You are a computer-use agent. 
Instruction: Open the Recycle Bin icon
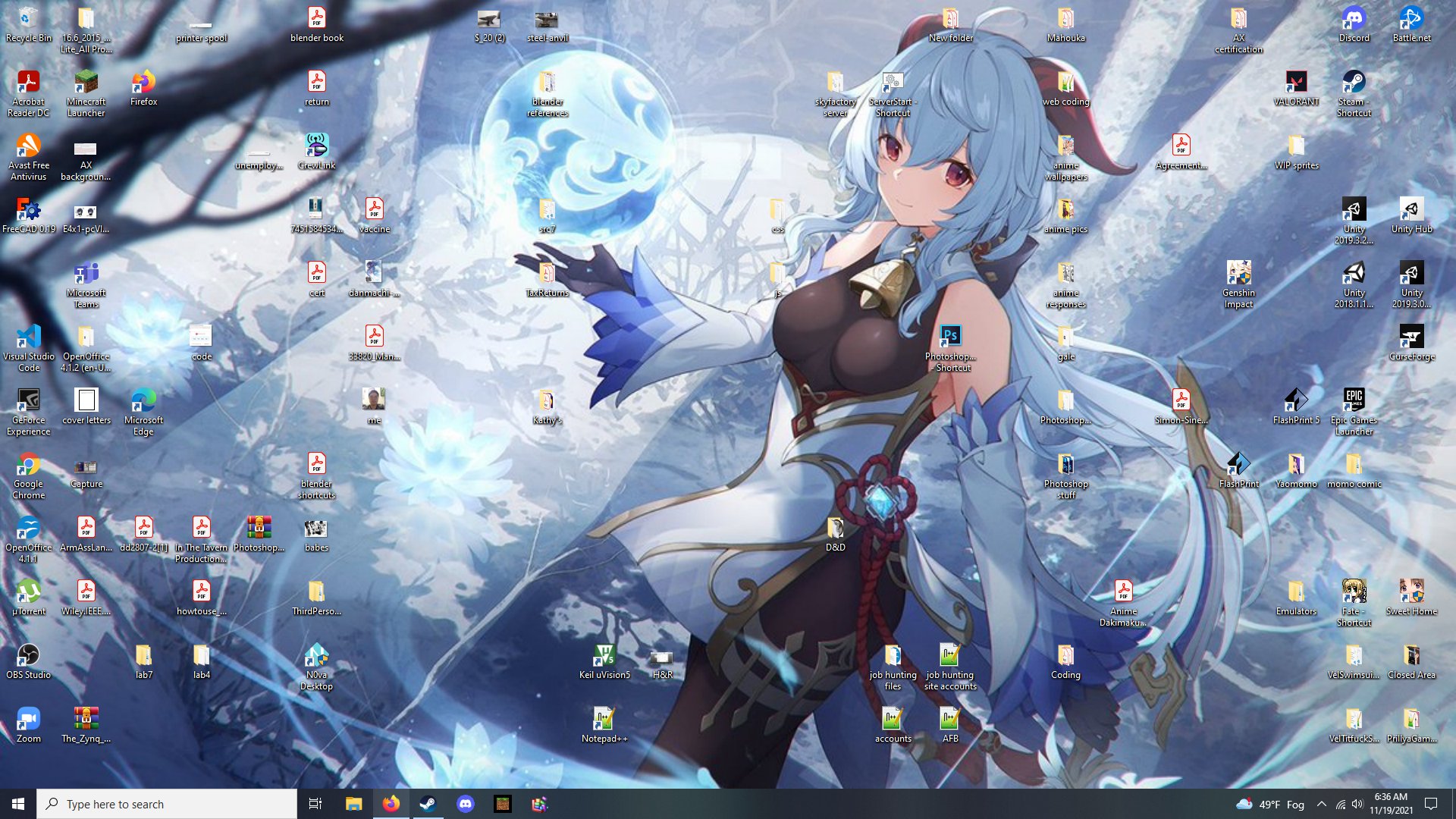pyautogui.click(x=28, y=24)
